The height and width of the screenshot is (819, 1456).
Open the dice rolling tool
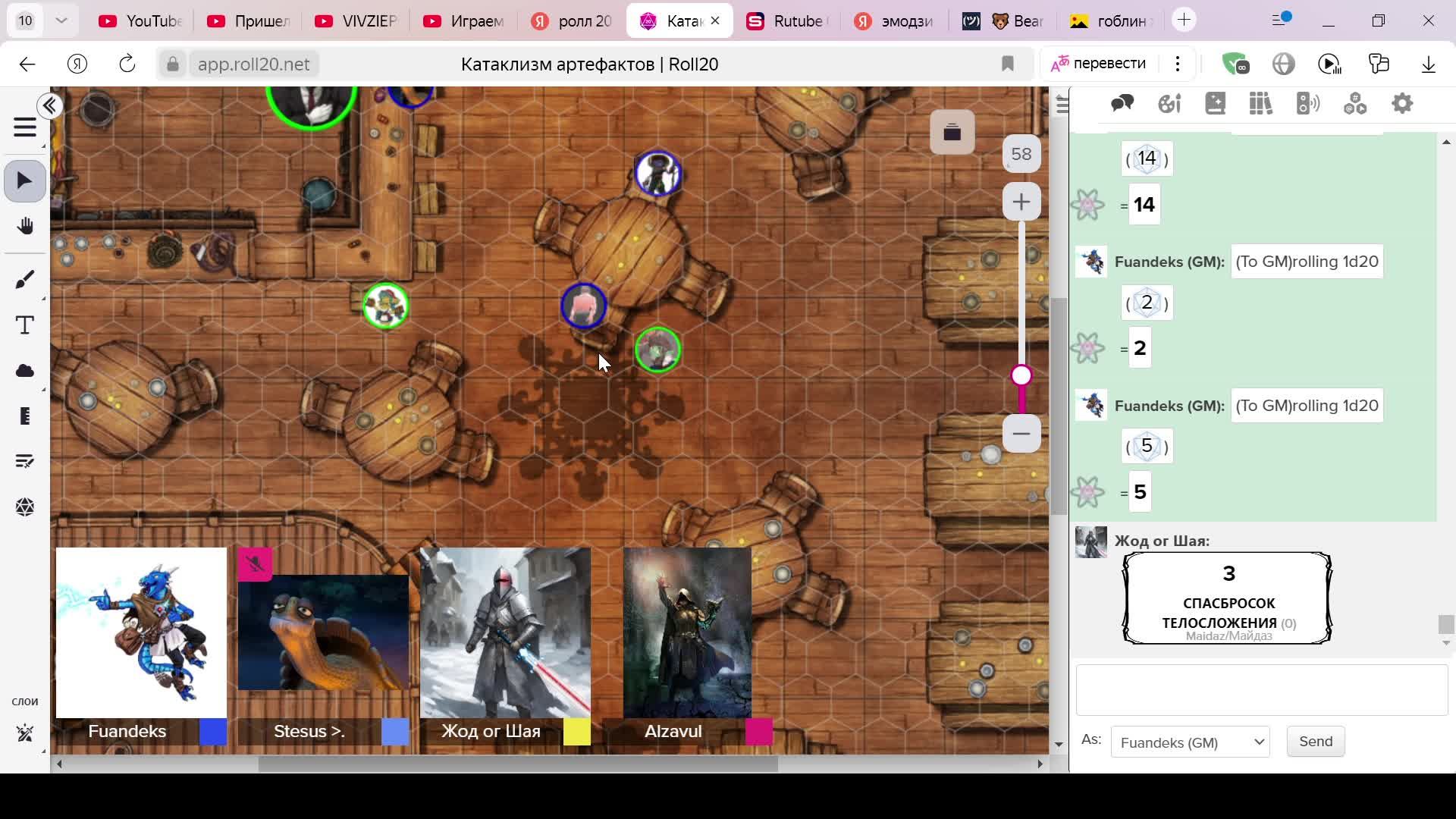24,507
